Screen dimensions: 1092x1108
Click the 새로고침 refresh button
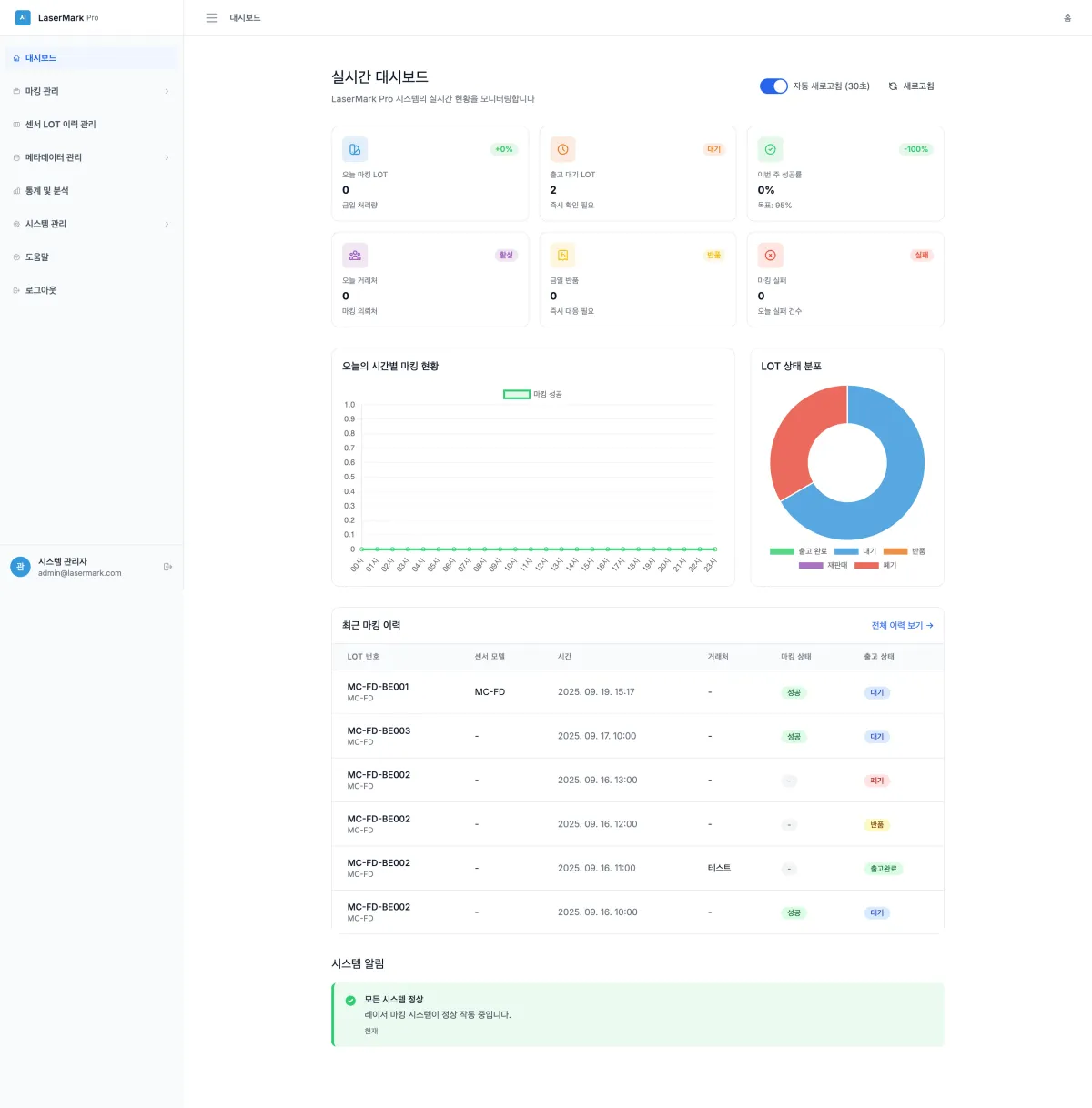click(911, 86)
